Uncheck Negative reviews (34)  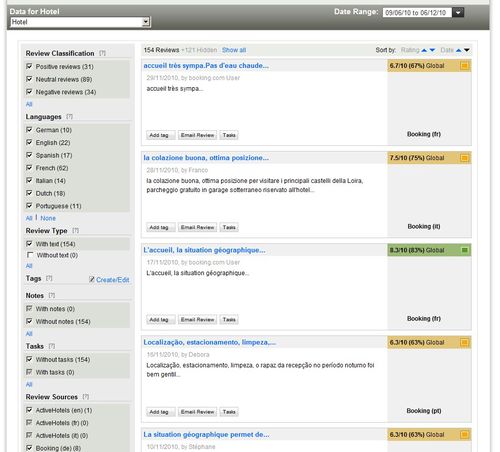29,92
